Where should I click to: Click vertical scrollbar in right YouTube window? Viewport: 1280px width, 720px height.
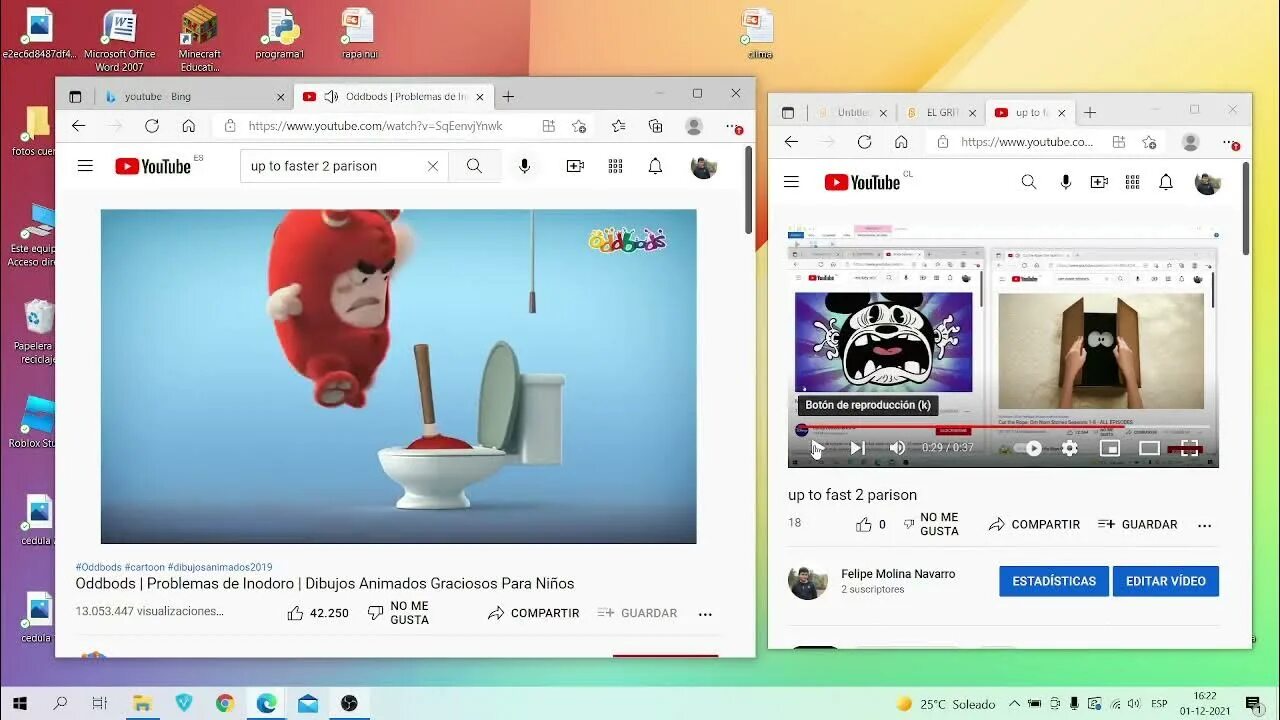click(x=1245, y=208)
